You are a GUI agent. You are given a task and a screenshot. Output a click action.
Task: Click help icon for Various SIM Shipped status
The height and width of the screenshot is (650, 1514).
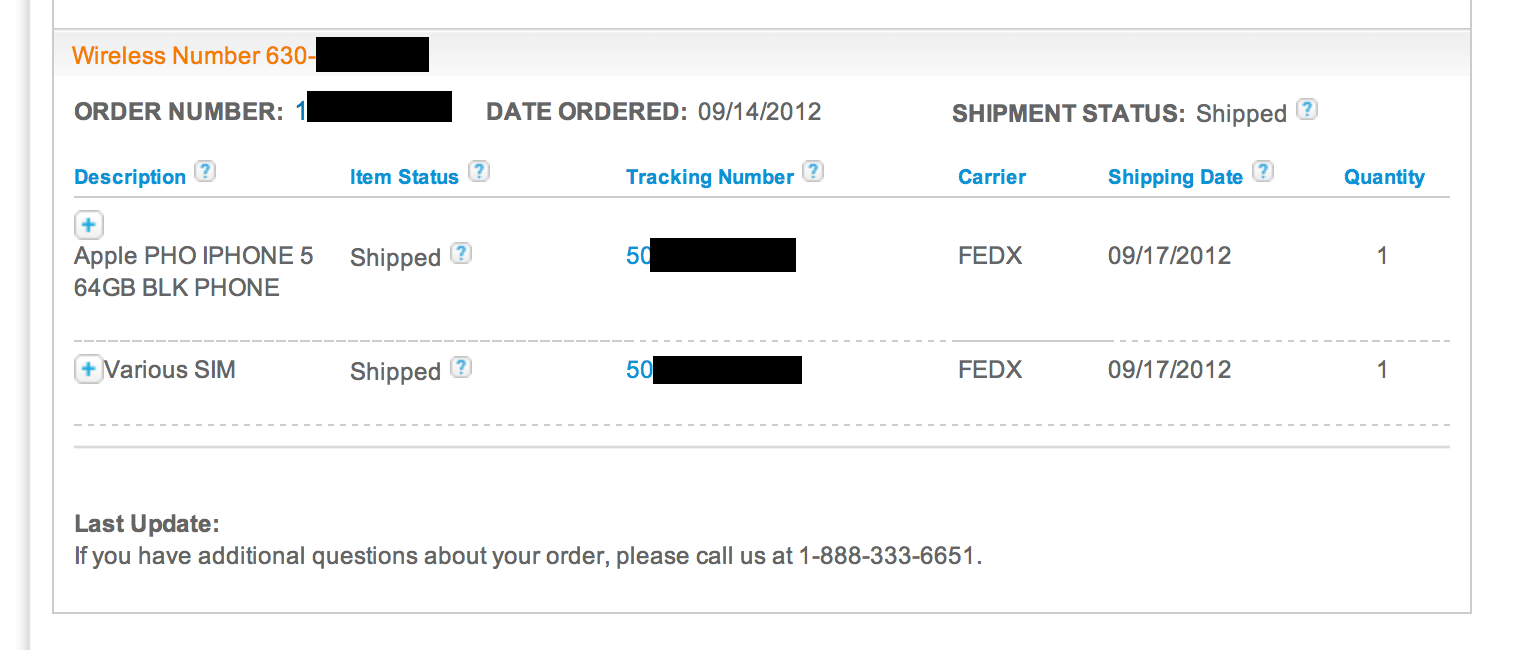(460, 367)
